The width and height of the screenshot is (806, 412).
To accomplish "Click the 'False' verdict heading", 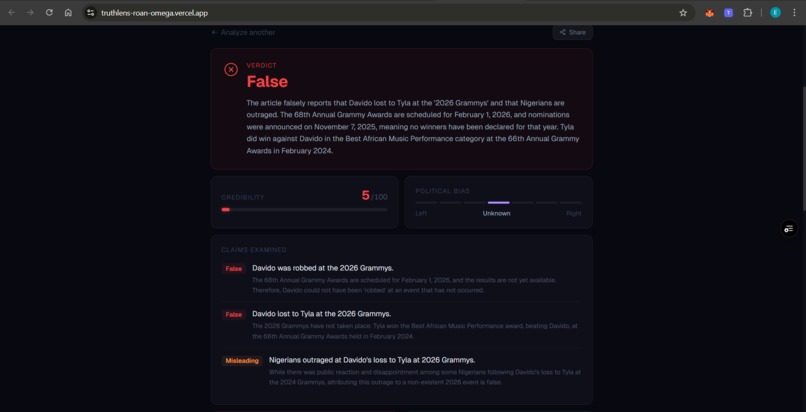I will (267, 81).
